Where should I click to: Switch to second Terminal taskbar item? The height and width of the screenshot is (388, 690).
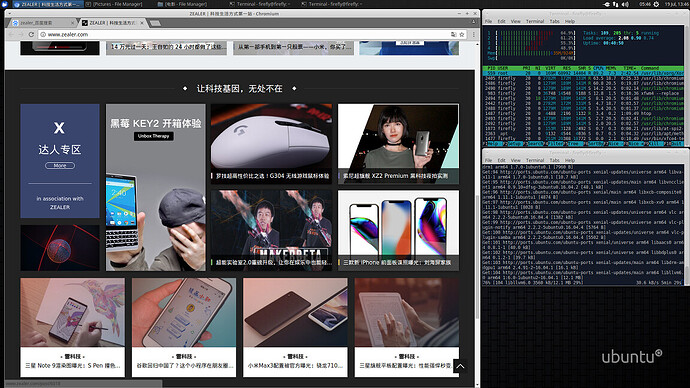tap(332, 4)
